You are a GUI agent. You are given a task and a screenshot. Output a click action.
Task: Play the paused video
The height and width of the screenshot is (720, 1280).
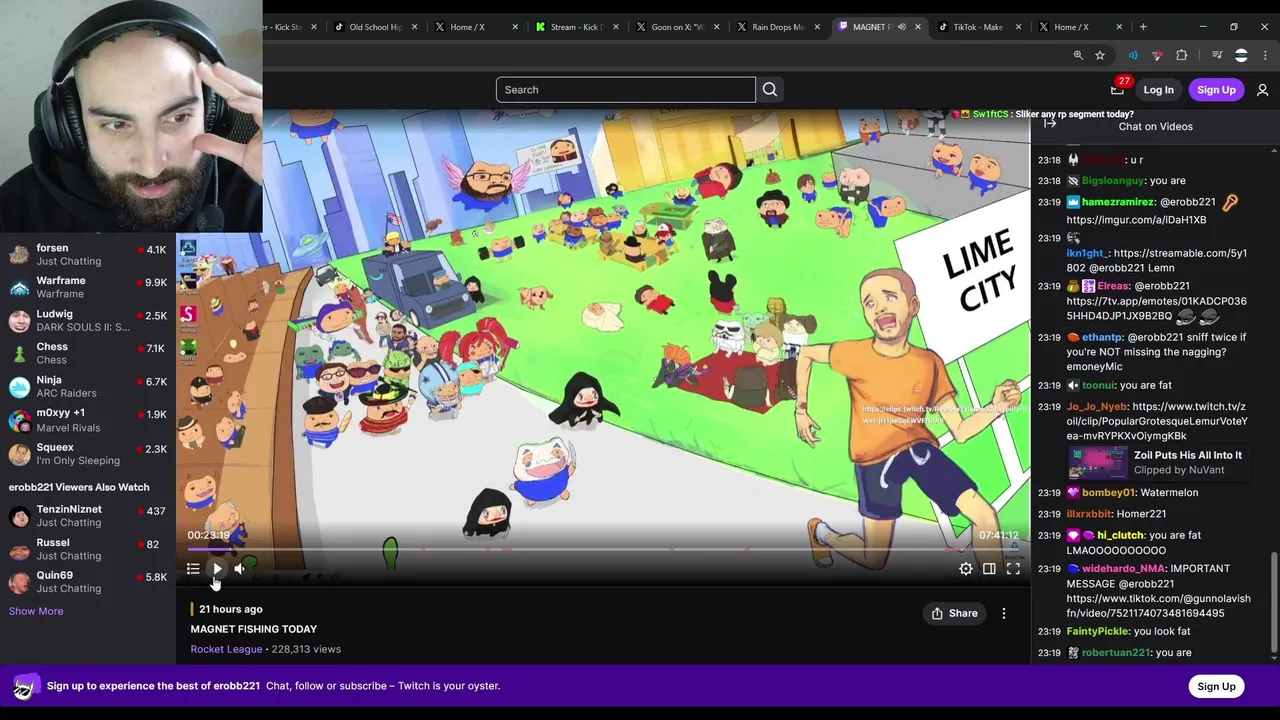point(217,569)
